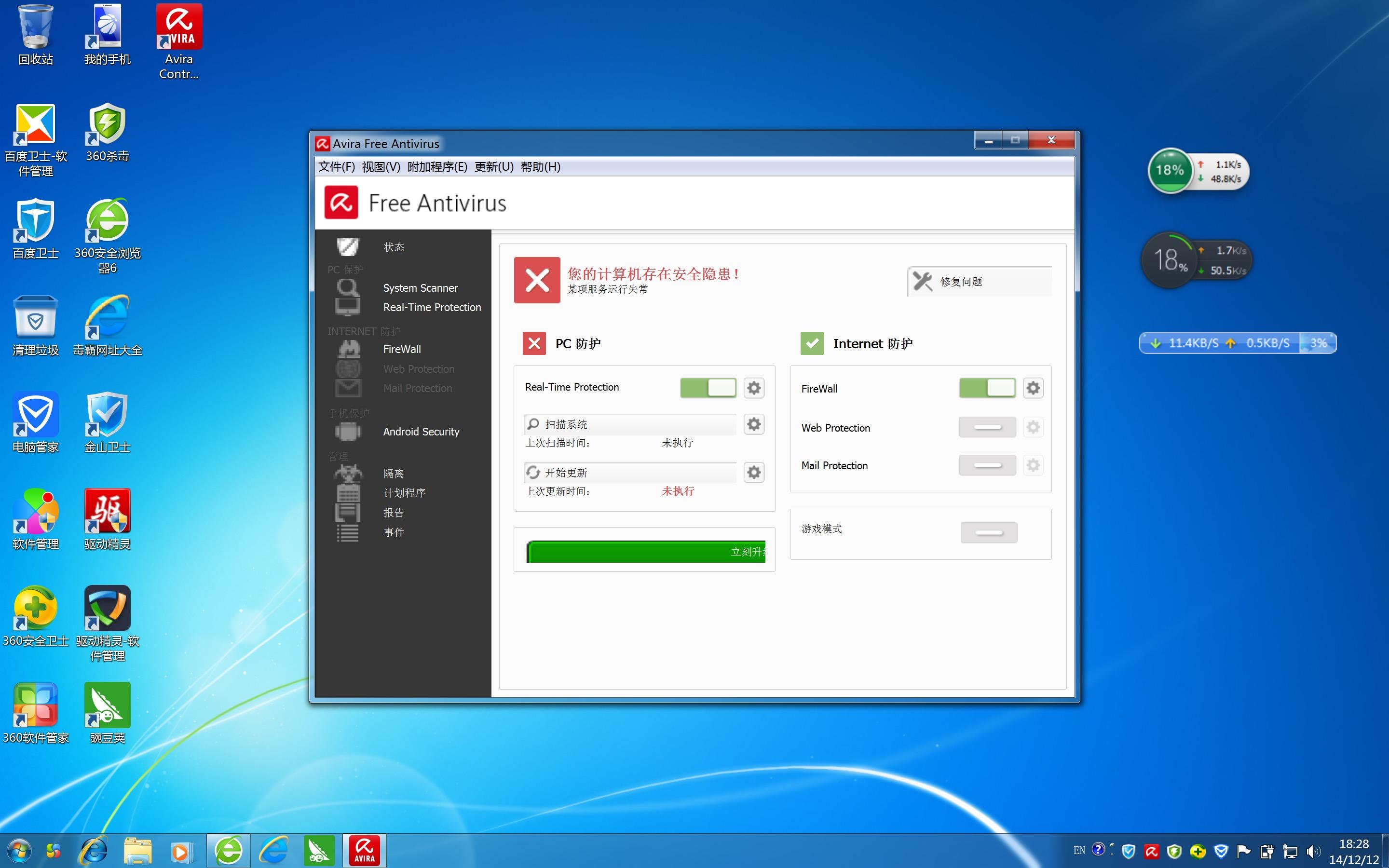This screenshot has height=868, width=1389.
Task: Toggle FireWall switch
Action: click(x=987, y=388)
